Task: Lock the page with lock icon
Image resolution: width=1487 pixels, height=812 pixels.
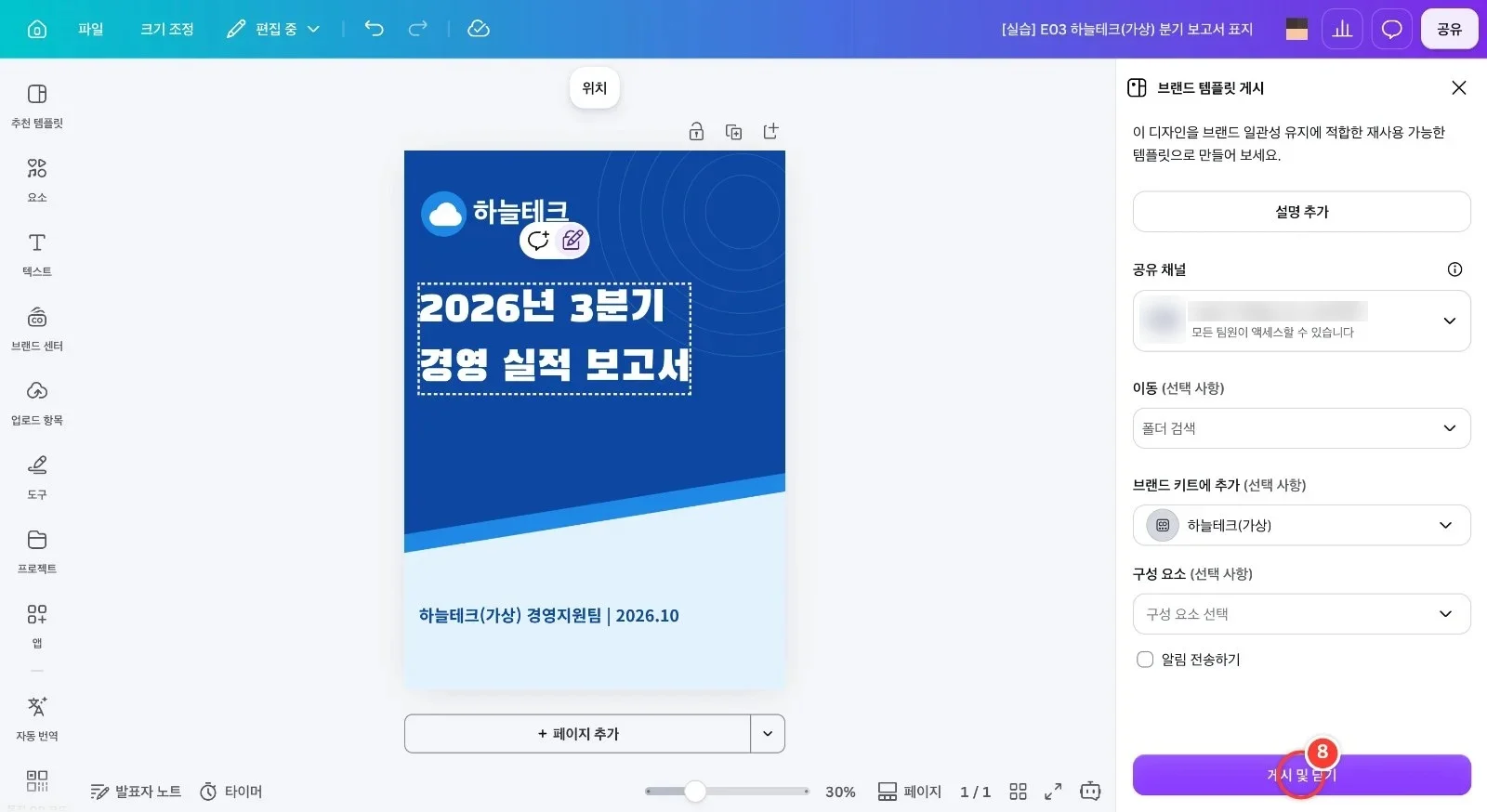Action: pyautogui.click(x=696, y=132)
